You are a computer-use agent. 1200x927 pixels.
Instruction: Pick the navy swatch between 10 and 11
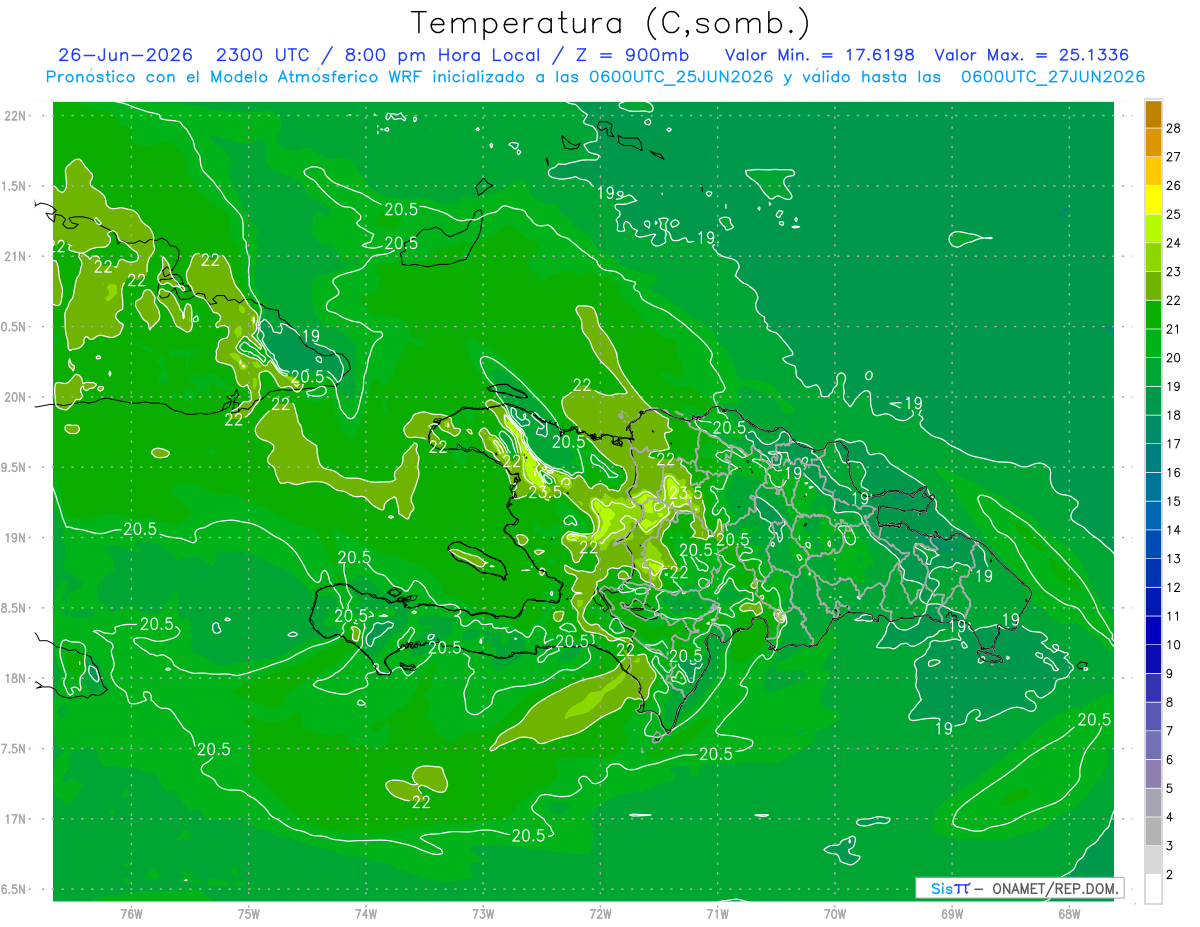pos(1153,631)
